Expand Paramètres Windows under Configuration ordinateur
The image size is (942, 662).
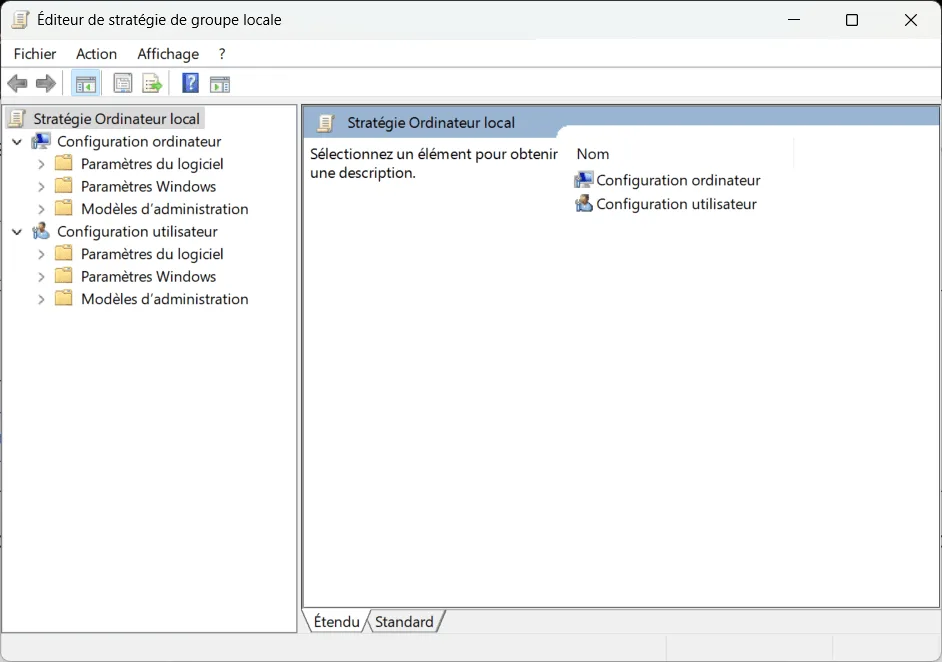(41, 187)
